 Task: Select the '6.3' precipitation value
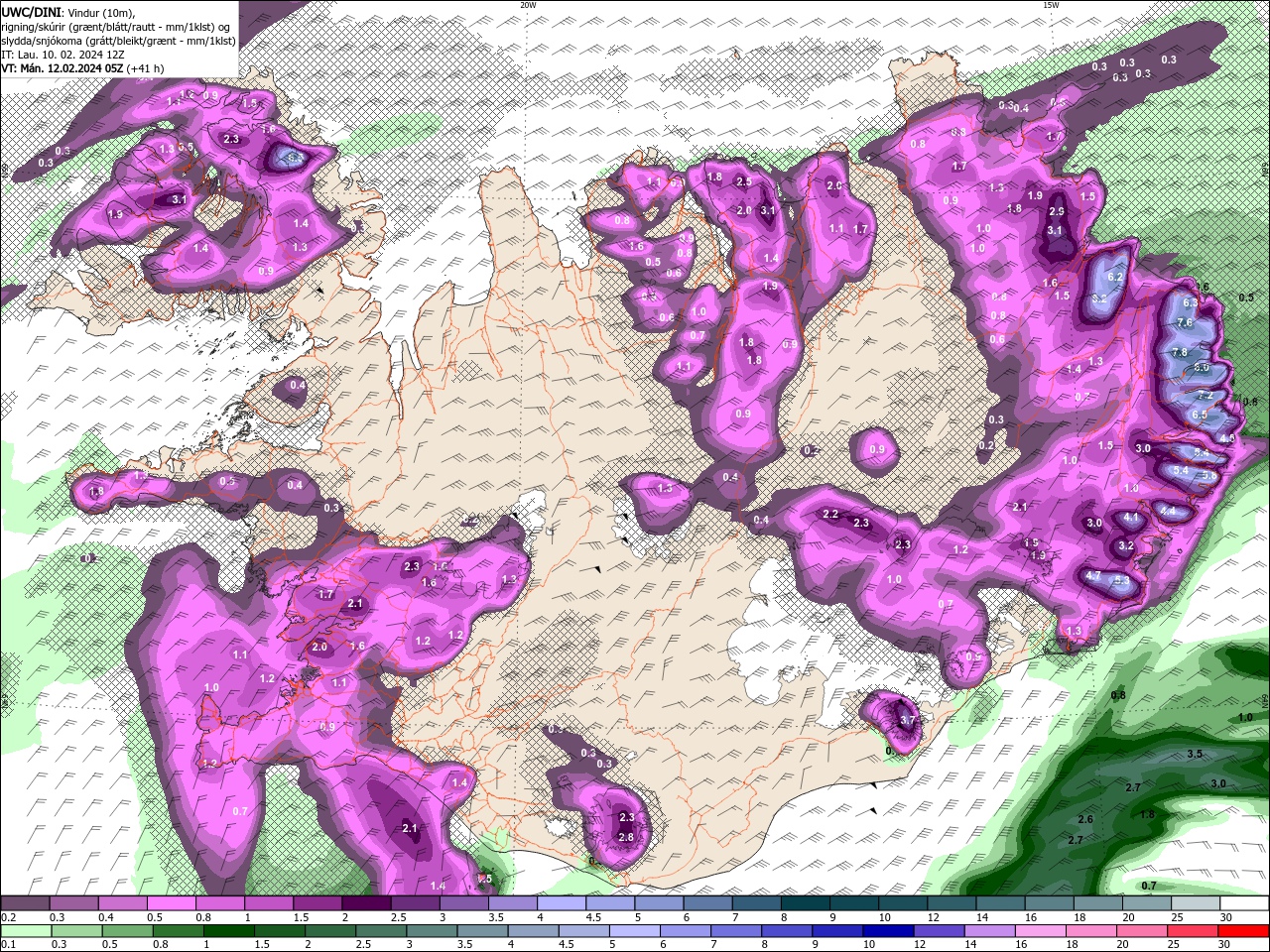(1192, 302)
